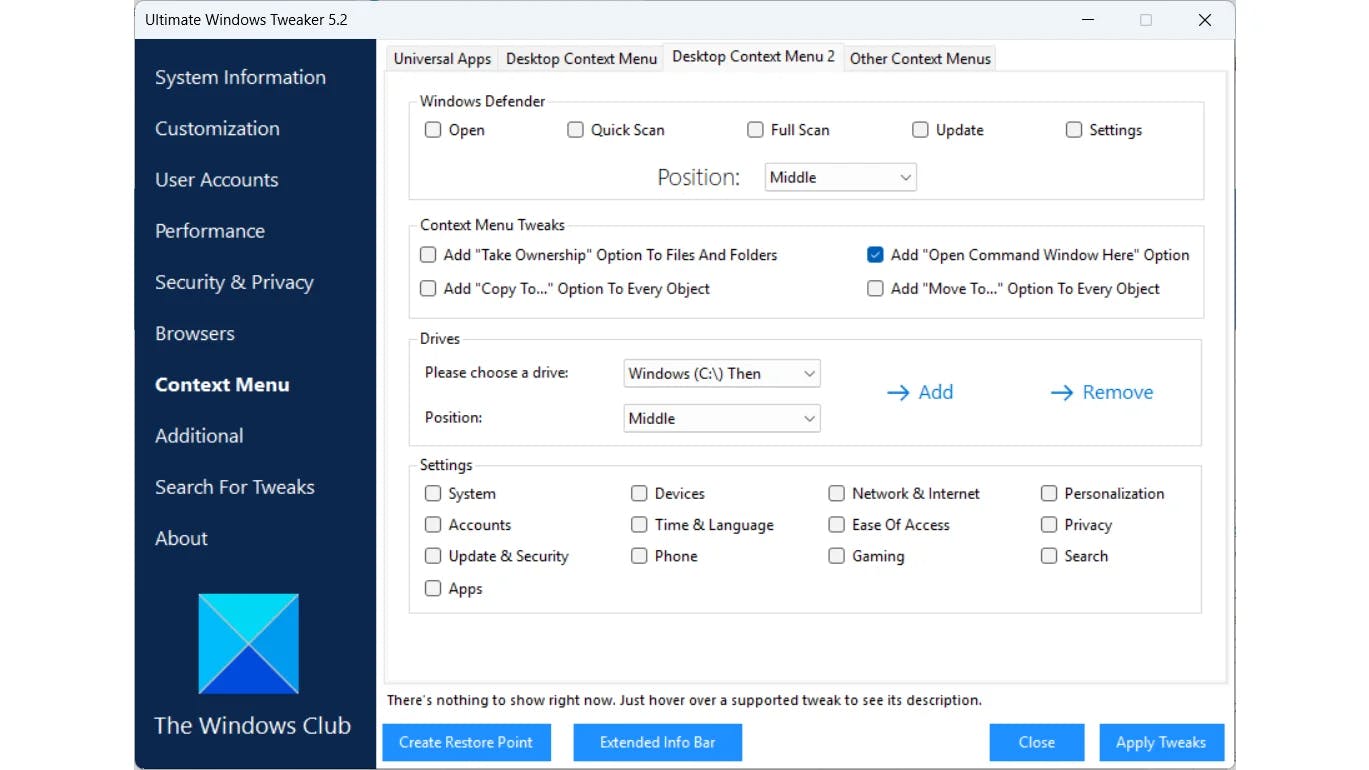
Task: Go to User Accounts section
Action: tap(216, 180)
